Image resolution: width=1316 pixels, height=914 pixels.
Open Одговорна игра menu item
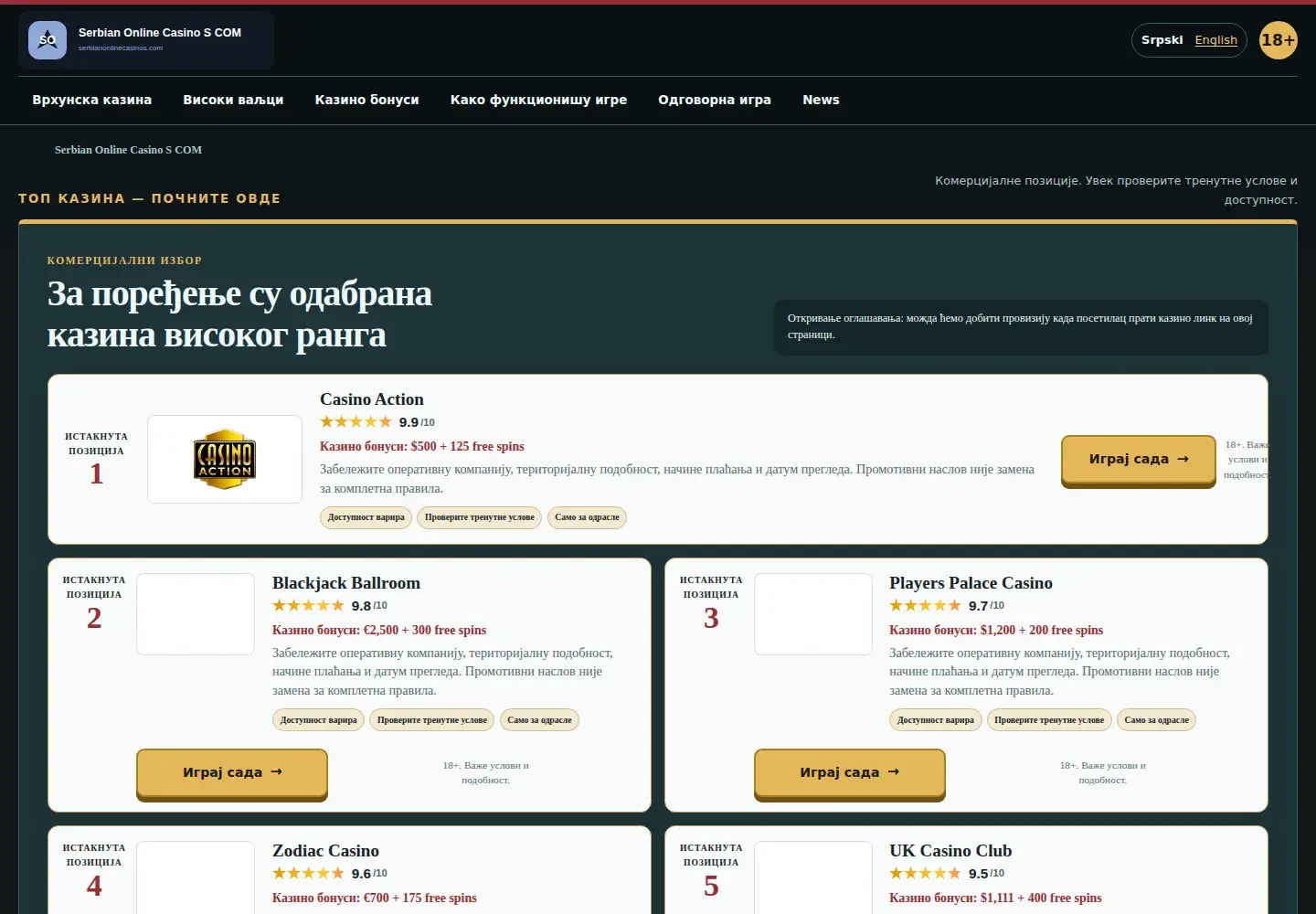tap(715, 100)
